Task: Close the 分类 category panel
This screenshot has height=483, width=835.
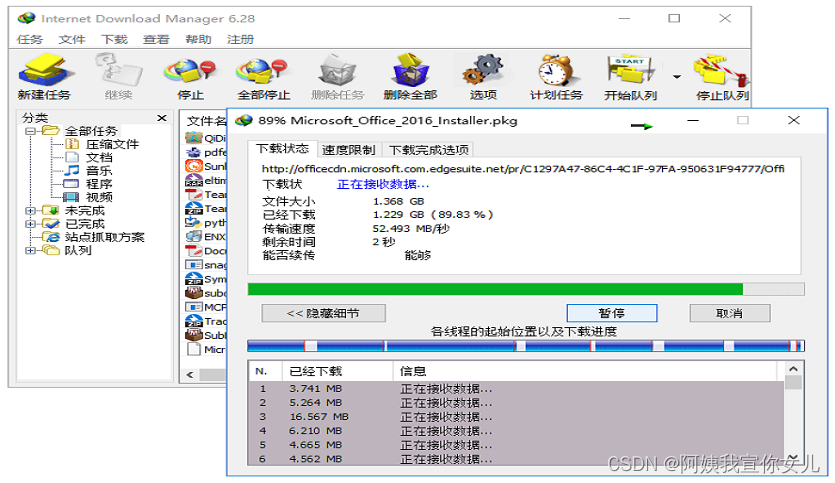Action: pyautogui.click(x=162, y=118)
